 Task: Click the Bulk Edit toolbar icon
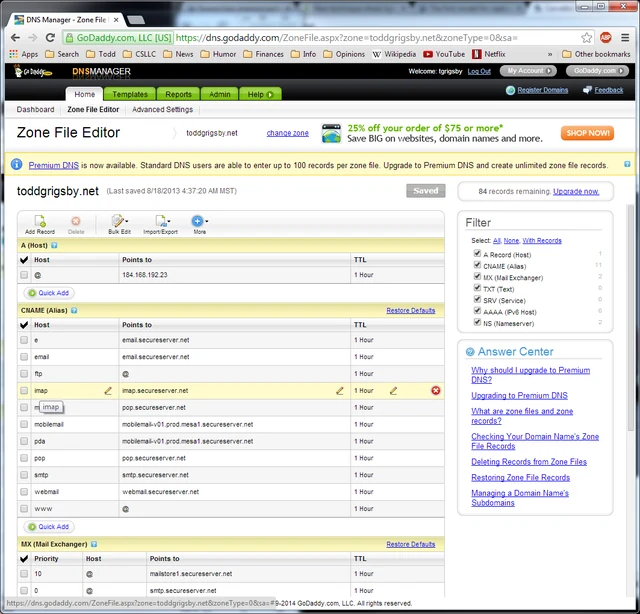coord(119,225)
